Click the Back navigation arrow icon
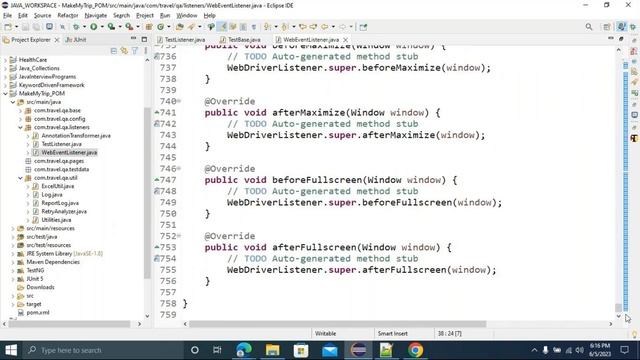This screenshot has height=360, width=640. 324,27
